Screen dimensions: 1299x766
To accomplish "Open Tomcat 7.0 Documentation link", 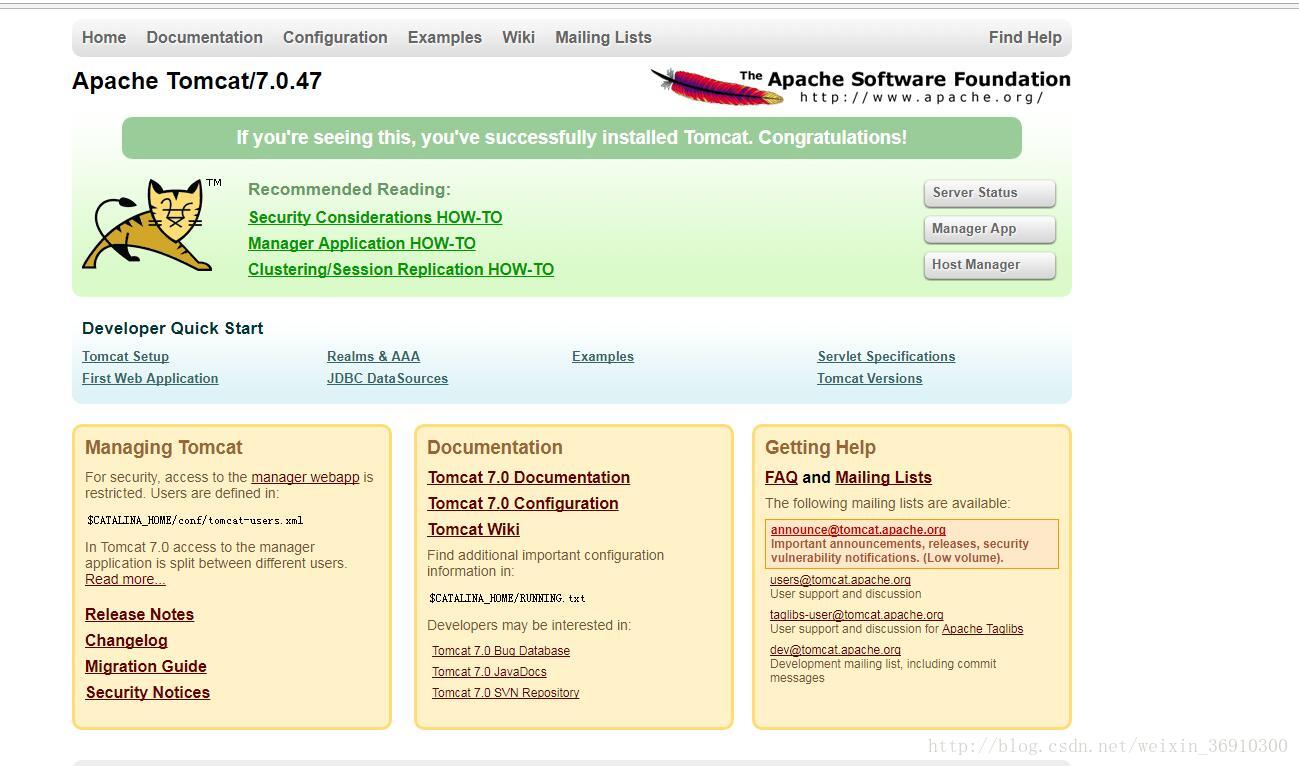I will click(x=529, y=477).
